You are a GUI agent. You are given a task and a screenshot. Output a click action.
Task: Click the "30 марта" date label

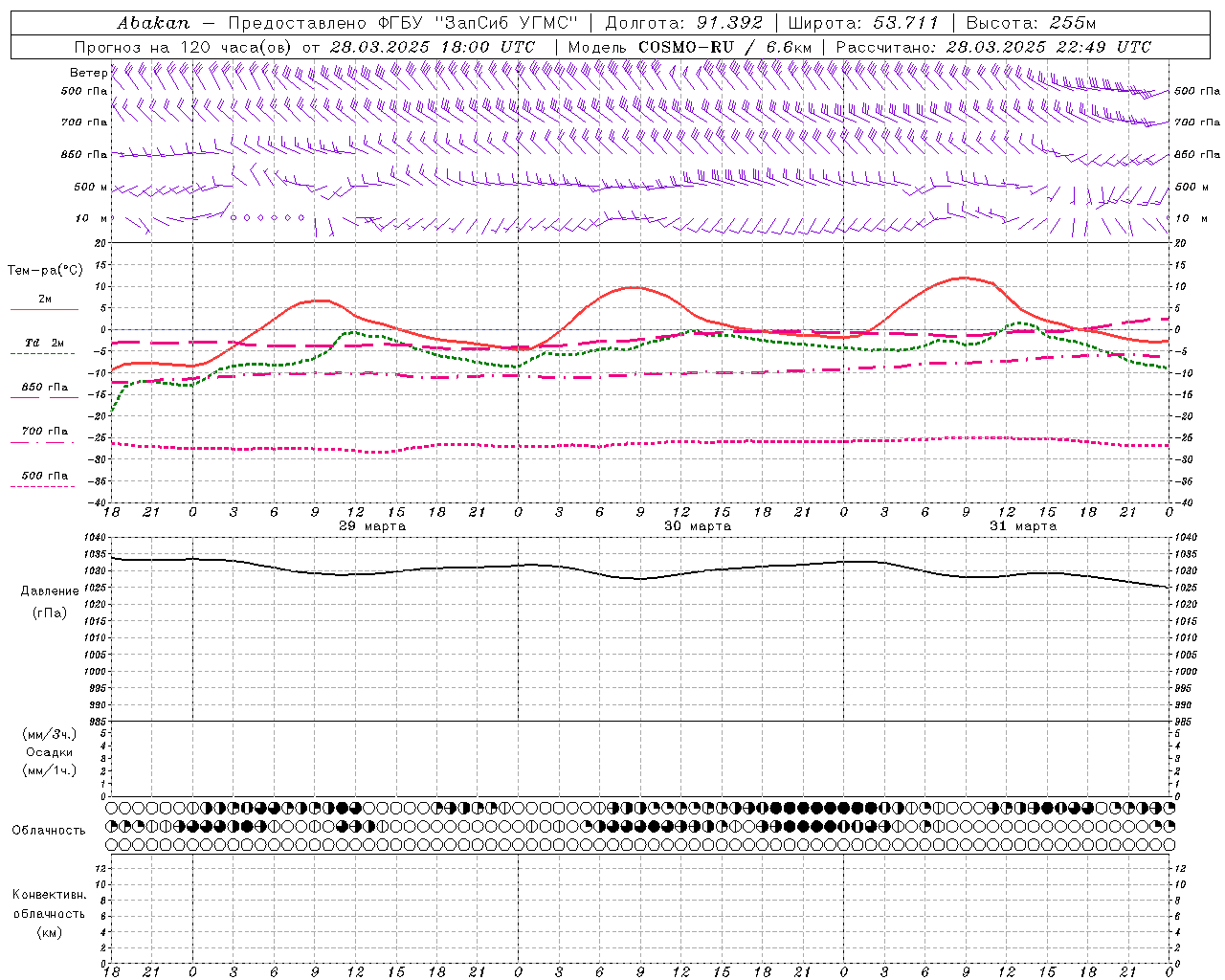[x=698, y=526]
